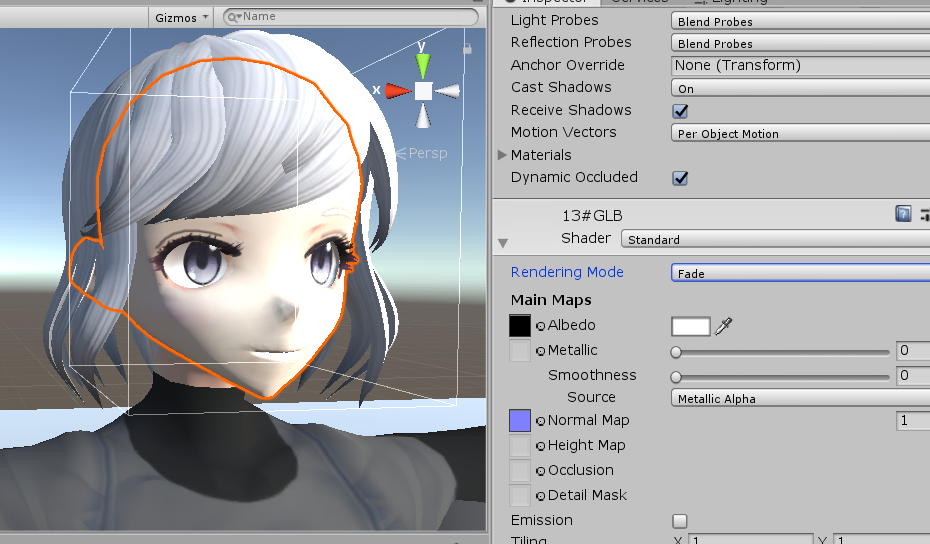
Task: Click the Metallic slider handle
Action: 676,352
